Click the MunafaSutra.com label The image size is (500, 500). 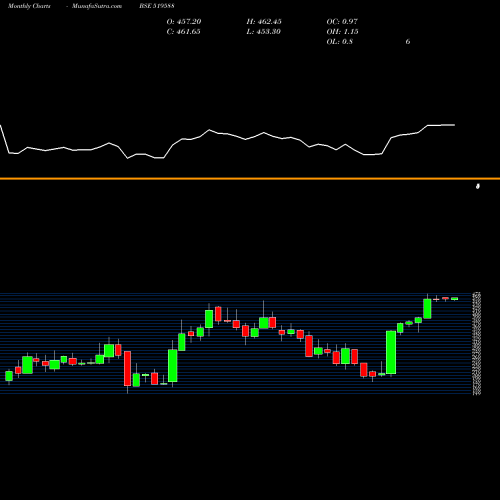pos(97,6)
